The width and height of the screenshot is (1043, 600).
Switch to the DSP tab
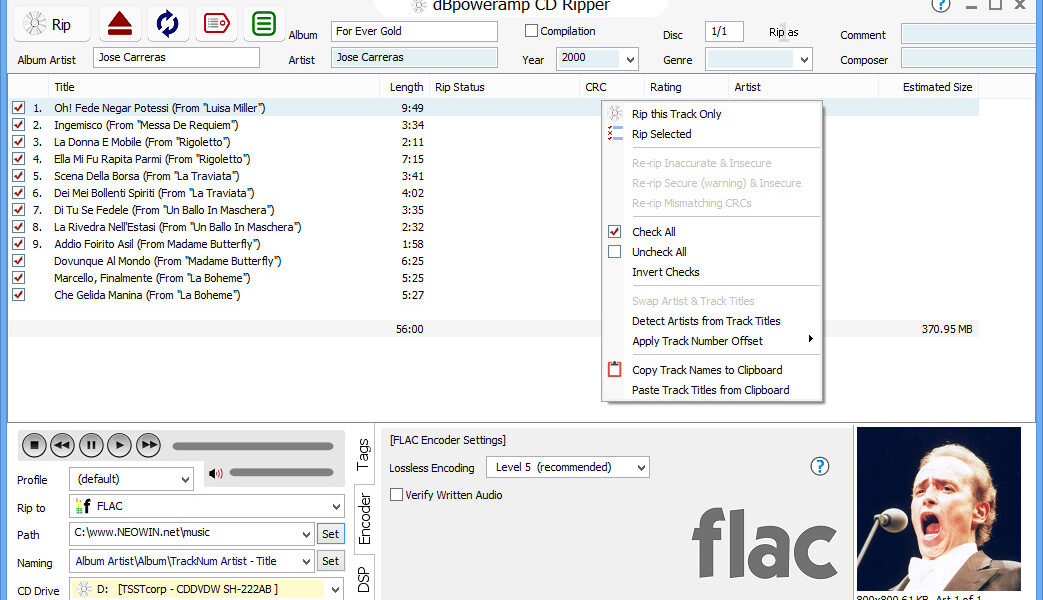click(x=364, y=579)
